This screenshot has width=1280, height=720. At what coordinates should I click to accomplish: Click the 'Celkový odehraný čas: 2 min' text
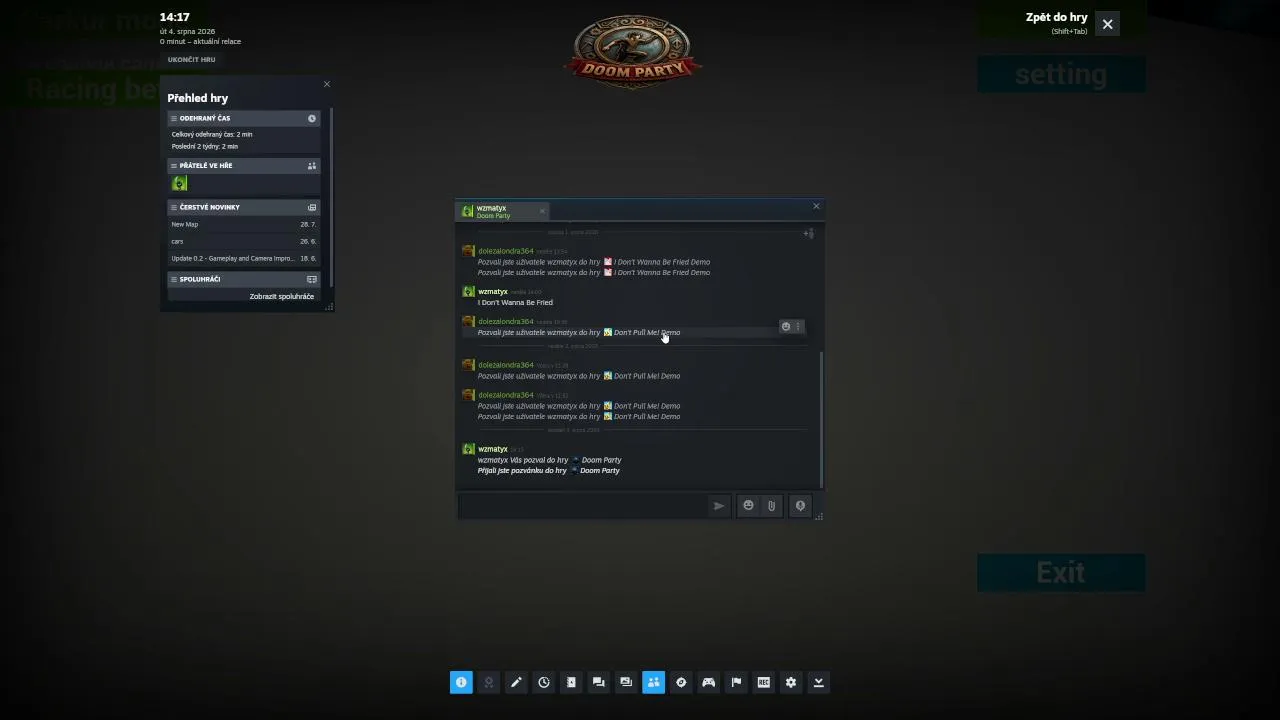point(212,135)
